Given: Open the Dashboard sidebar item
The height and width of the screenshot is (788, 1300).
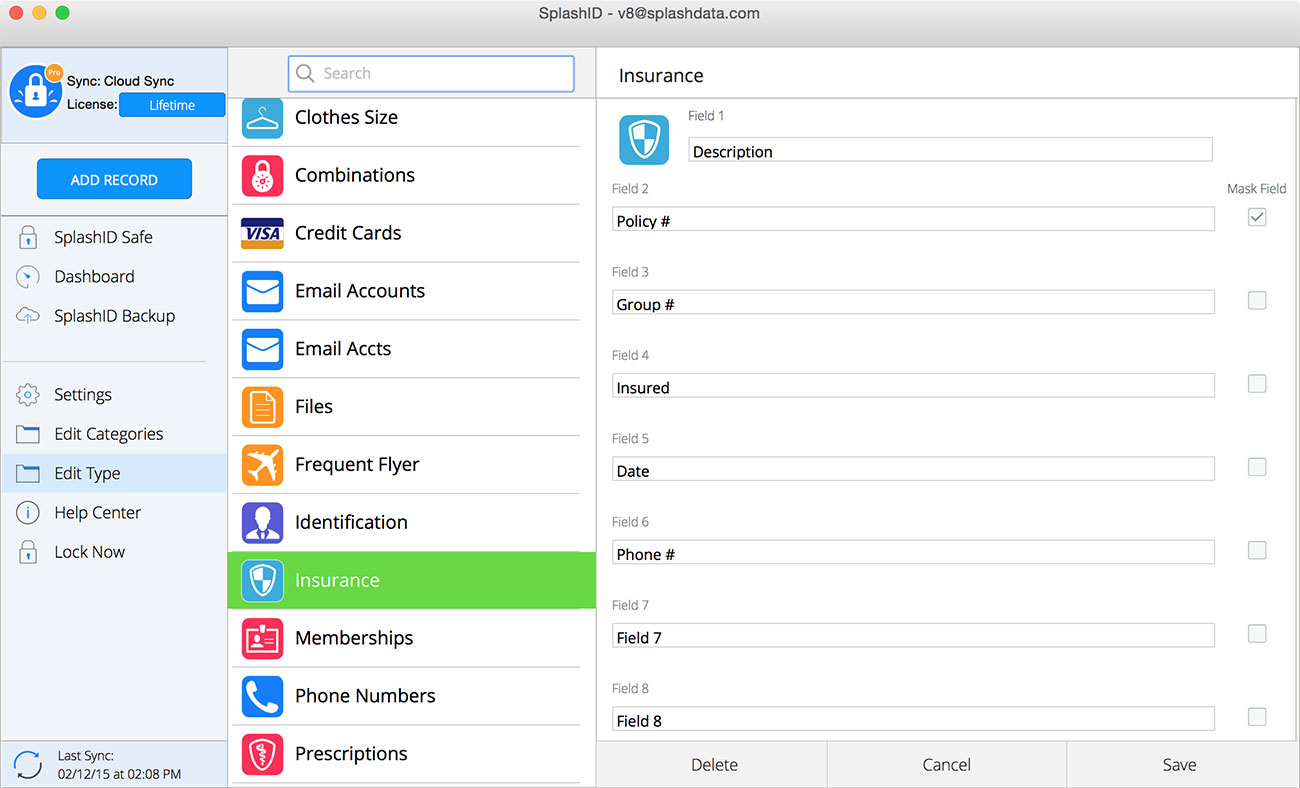Looking at the screenshot, I should (114, 277).
